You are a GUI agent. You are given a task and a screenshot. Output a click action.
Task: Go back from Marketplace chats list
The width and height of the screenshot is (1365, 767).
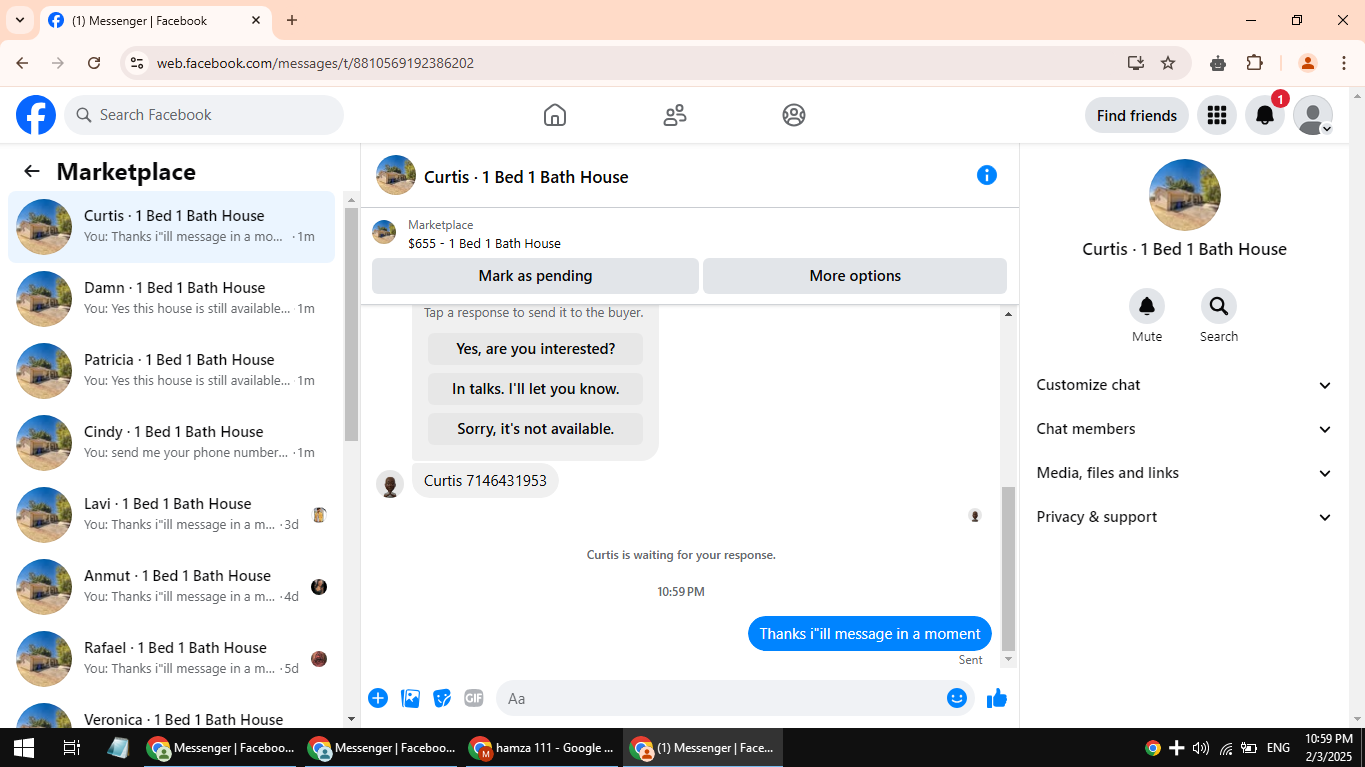[32, 171]
